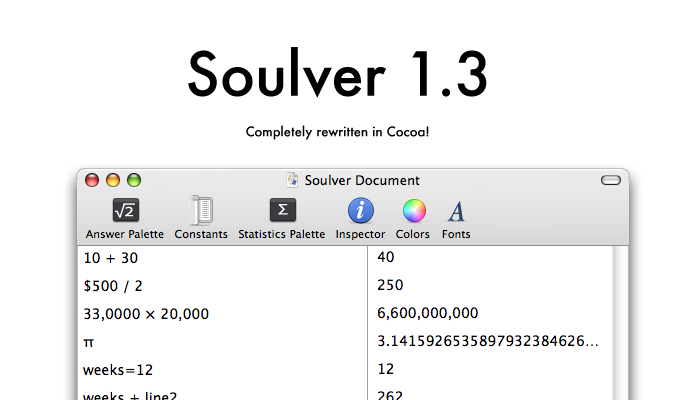Select the answer 262
Image resolution: width=677 pixels, height=400 pixels.
click(390, 395)
